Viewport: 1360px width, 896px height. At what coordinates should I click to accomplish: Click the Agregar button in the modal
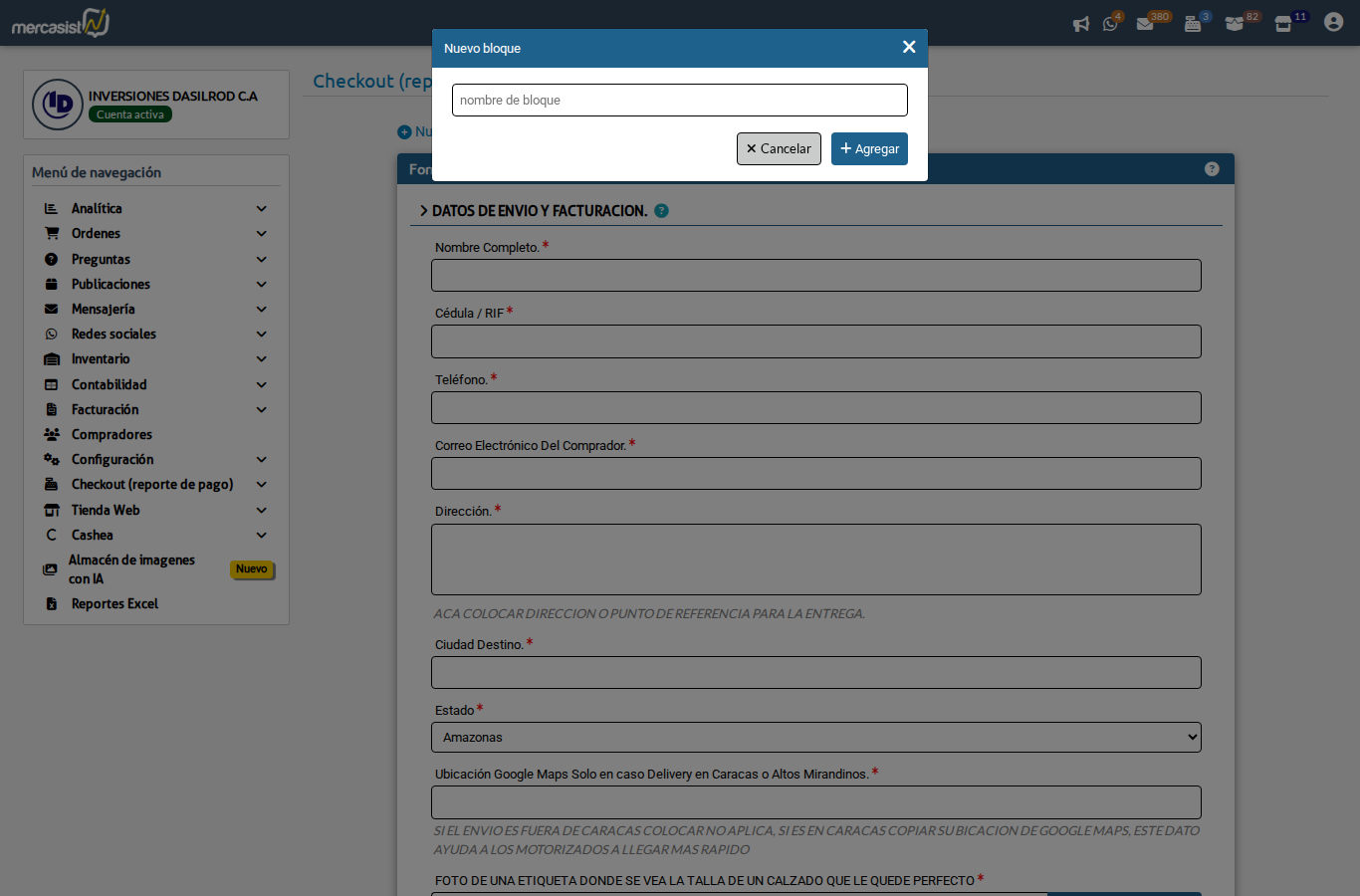tap(869, 148)
